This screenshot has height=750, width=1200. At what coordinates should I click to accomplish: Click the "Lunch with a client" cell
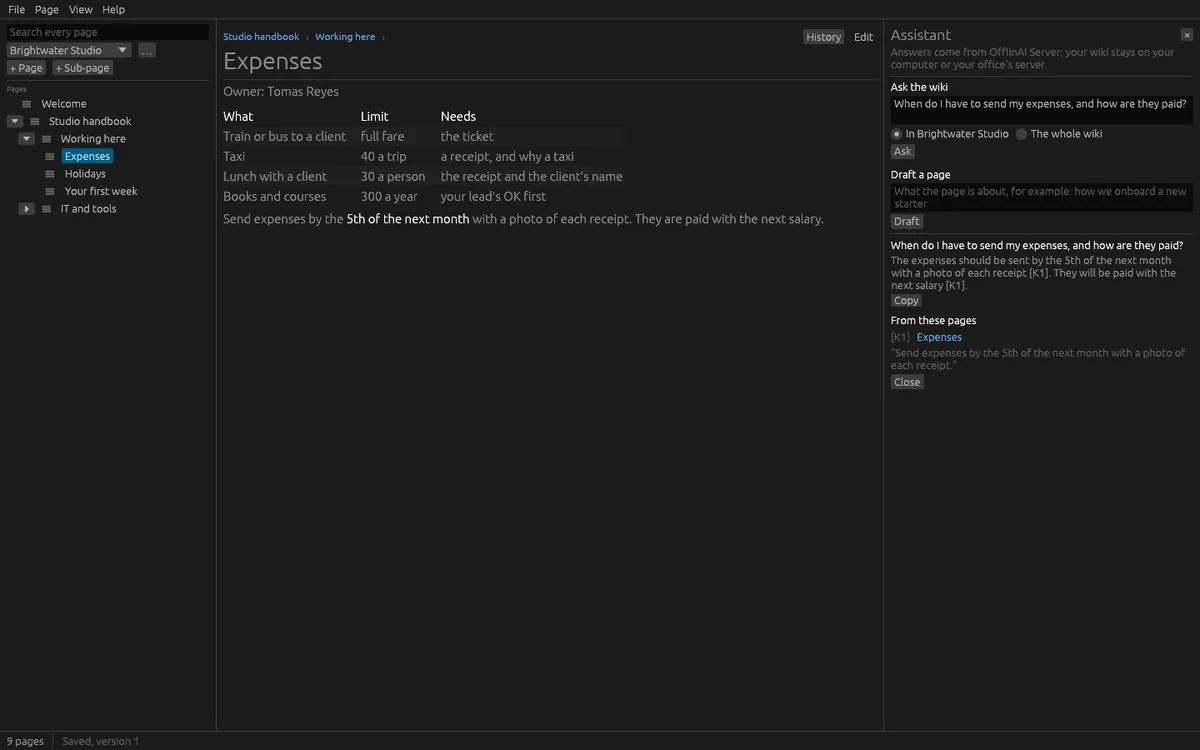tap(275, 177)
